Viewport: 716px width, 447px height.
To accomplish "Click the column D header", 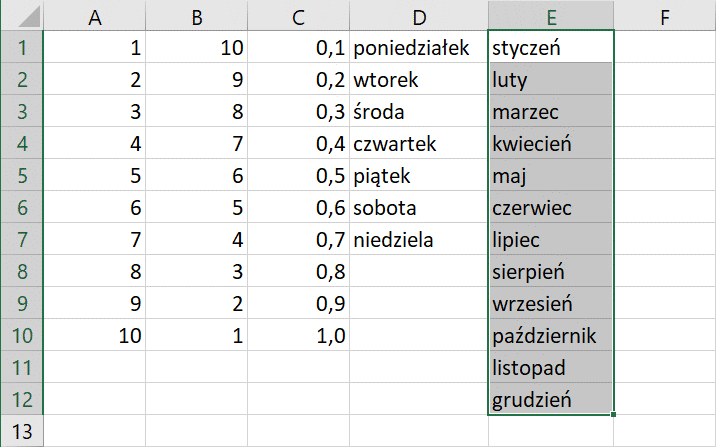I will 419,16.
